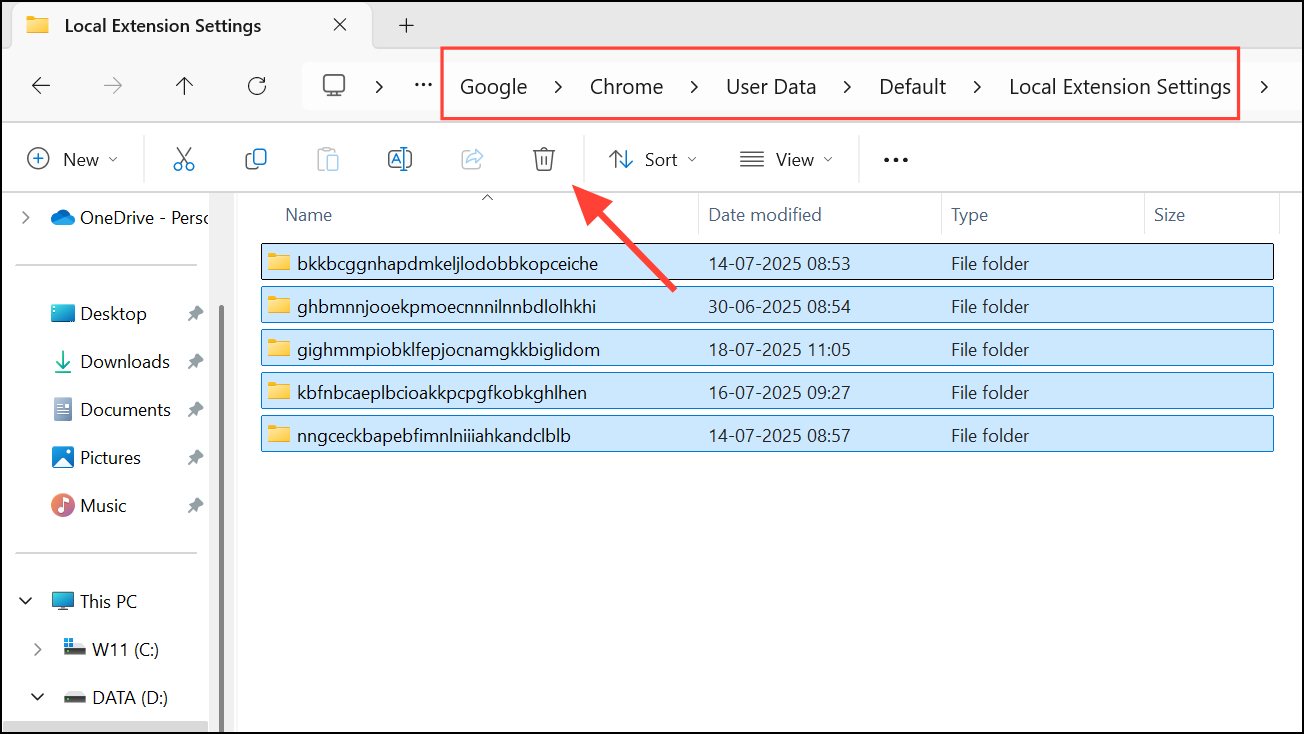Select the Downloads sidebar entry
The width and height of the screenshot is (1304, 734).
pyautogui.click(x=124, y=361)
